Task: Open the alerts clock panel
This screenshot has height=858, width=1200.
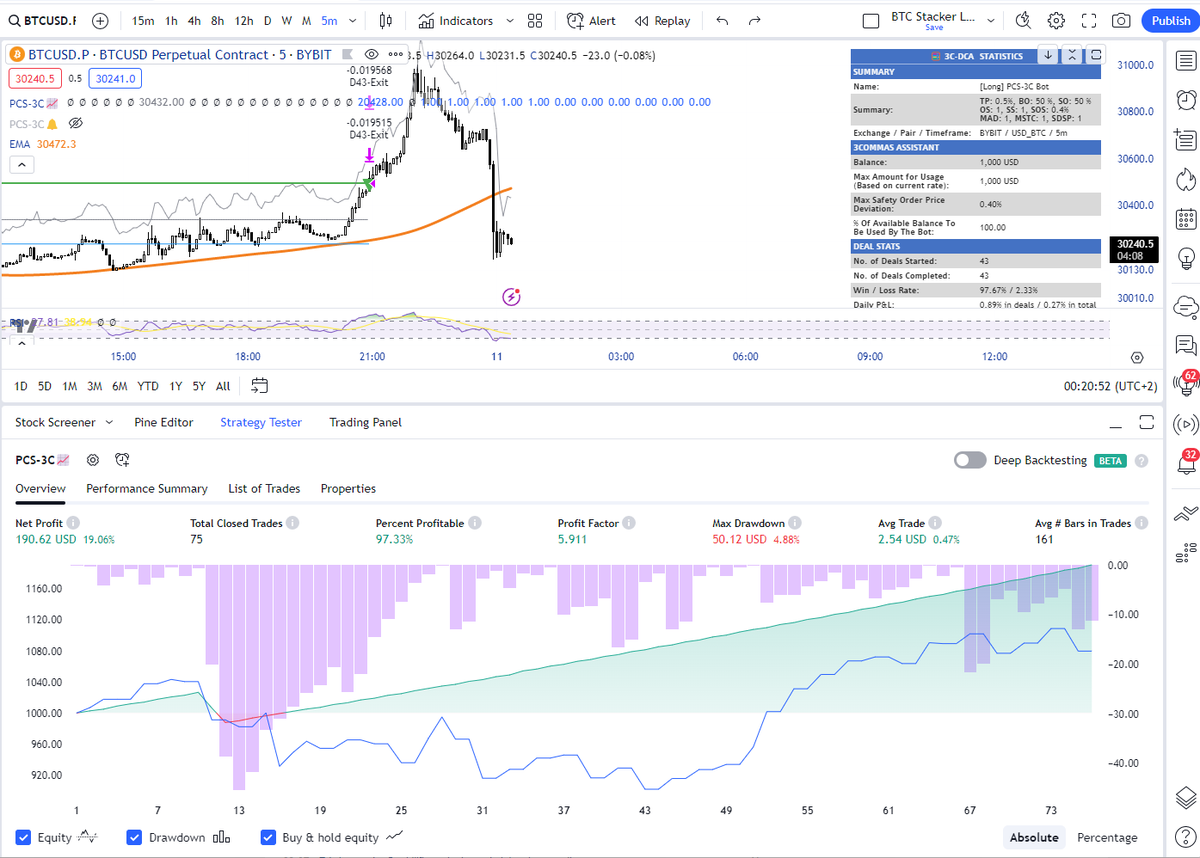Action: [1186, 100]
